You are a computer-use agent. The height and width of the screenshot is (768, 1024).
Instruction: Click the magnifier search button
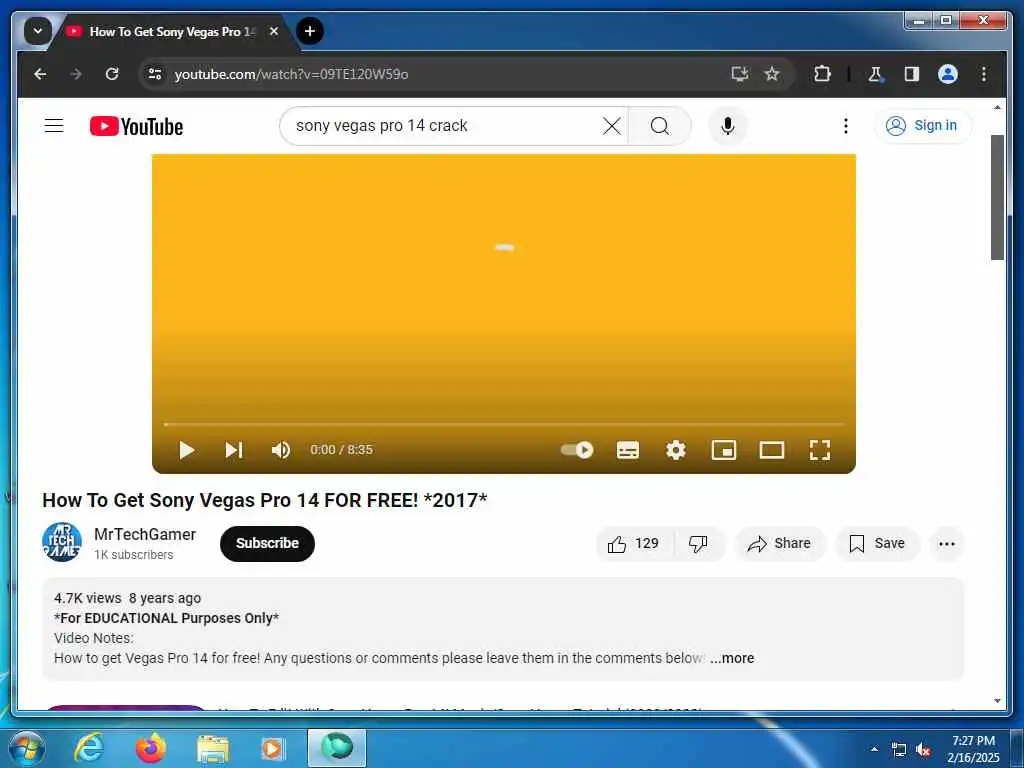pyautogui.click(x=660, y=125)
